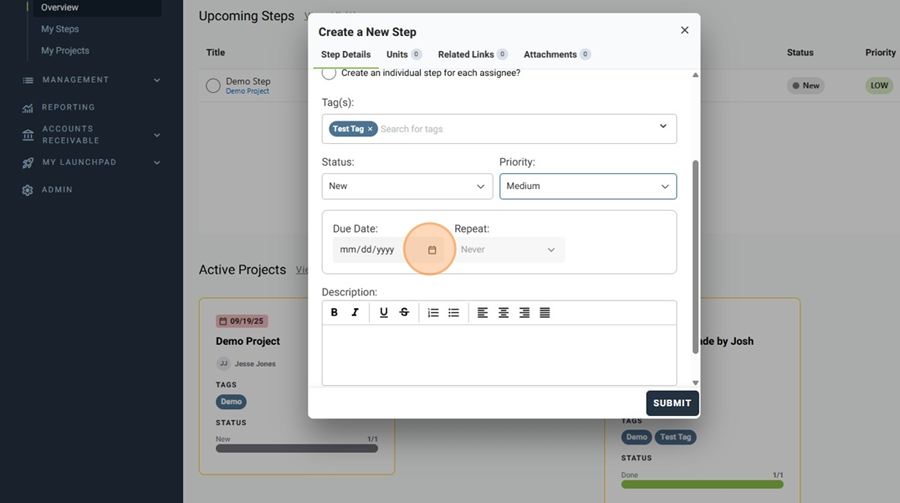Image resolution: width=900 pixels, height=503 pixels.
Task: Open the Repeat dropdown showing Never
Action: [509, 250]
